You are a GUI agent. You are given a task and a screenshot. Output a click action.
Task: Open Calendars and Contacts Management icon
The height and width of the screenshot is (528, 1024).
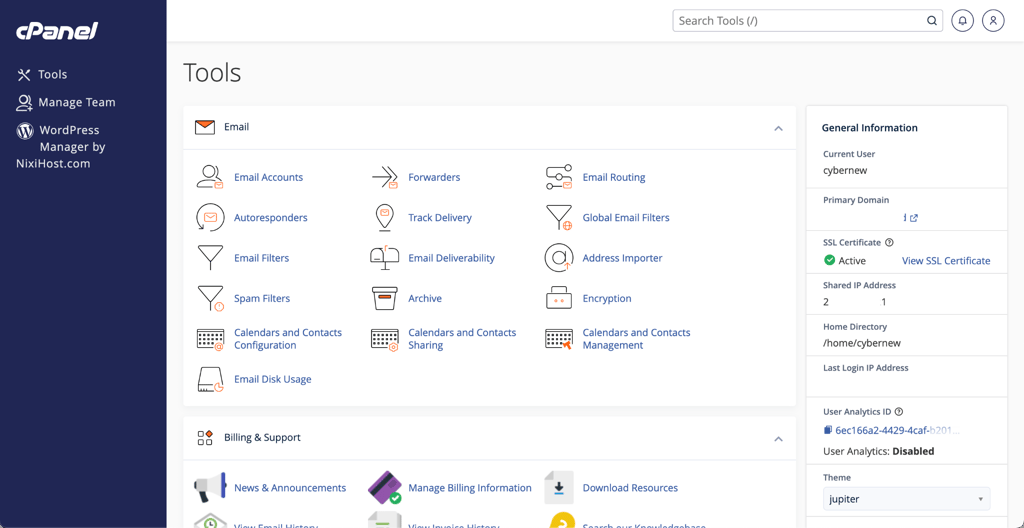[559, 339]
